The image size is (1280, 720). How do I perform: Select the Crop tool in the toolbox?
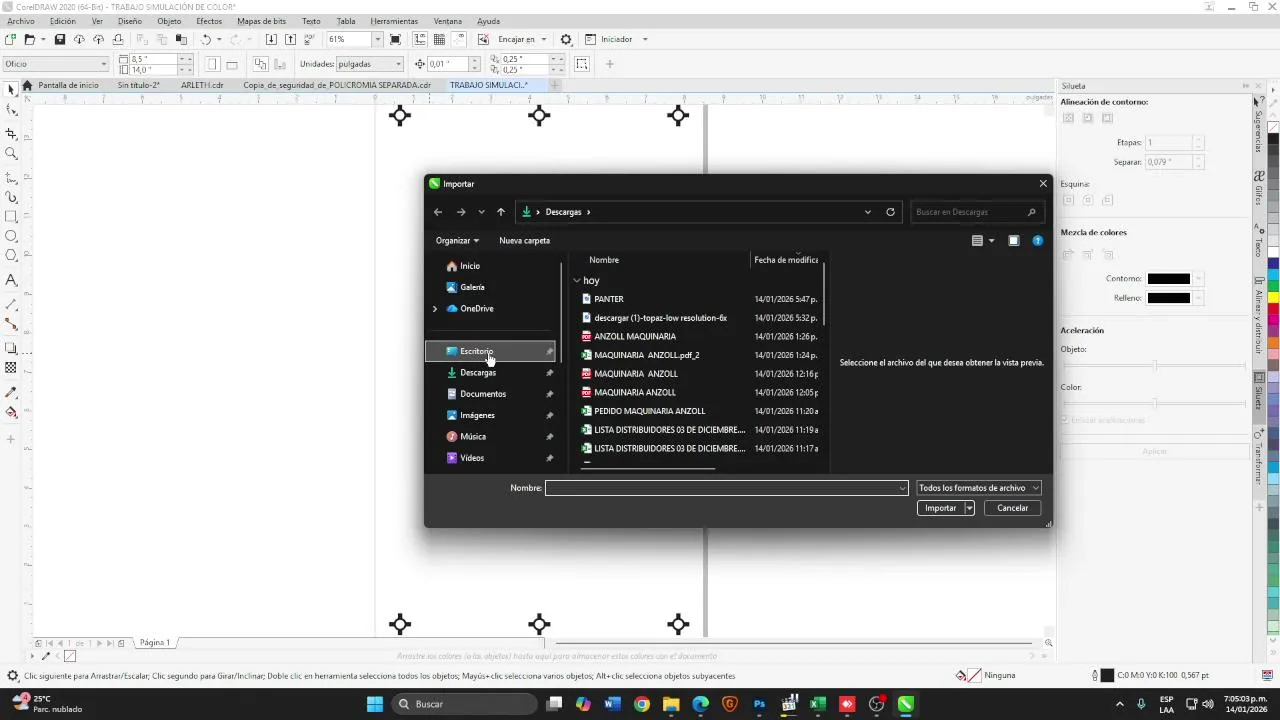11,133
